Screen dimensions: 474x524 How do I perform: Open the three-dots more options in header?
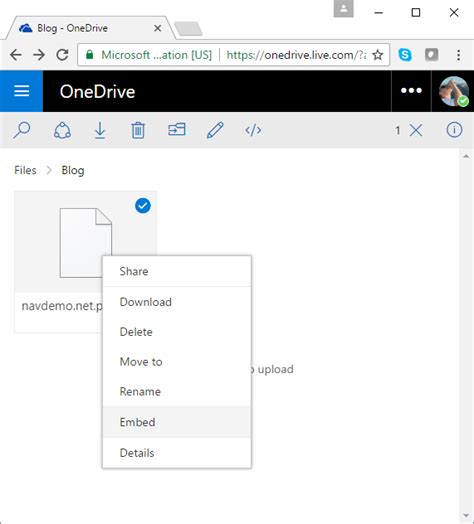tap(411, 91)
